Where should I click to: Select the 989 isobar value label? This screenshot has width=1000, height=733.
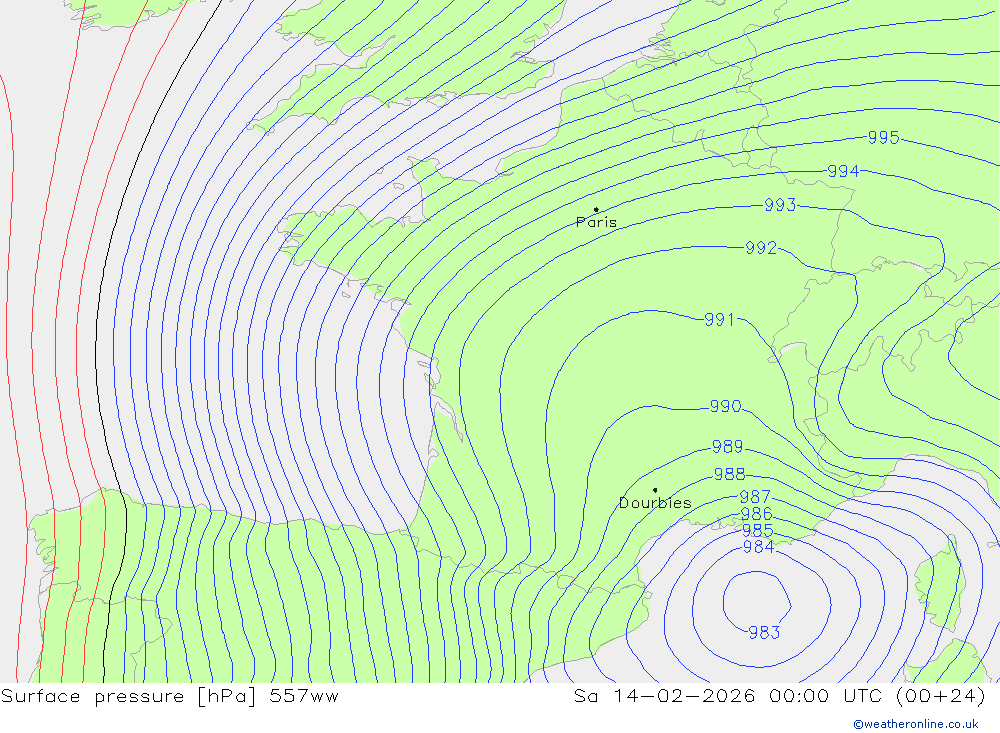click(727, 447)
